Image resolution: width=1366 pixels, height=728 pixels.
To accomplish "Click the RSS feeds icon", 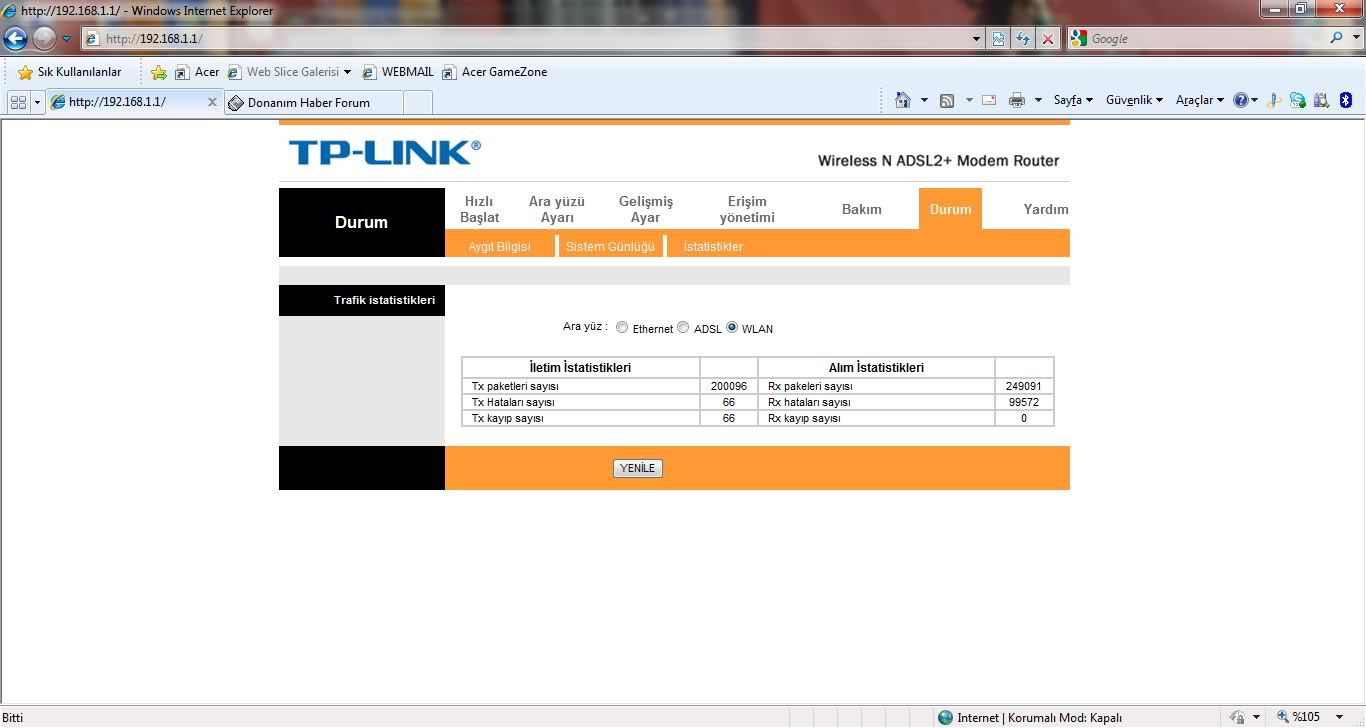I will (947, 100).
